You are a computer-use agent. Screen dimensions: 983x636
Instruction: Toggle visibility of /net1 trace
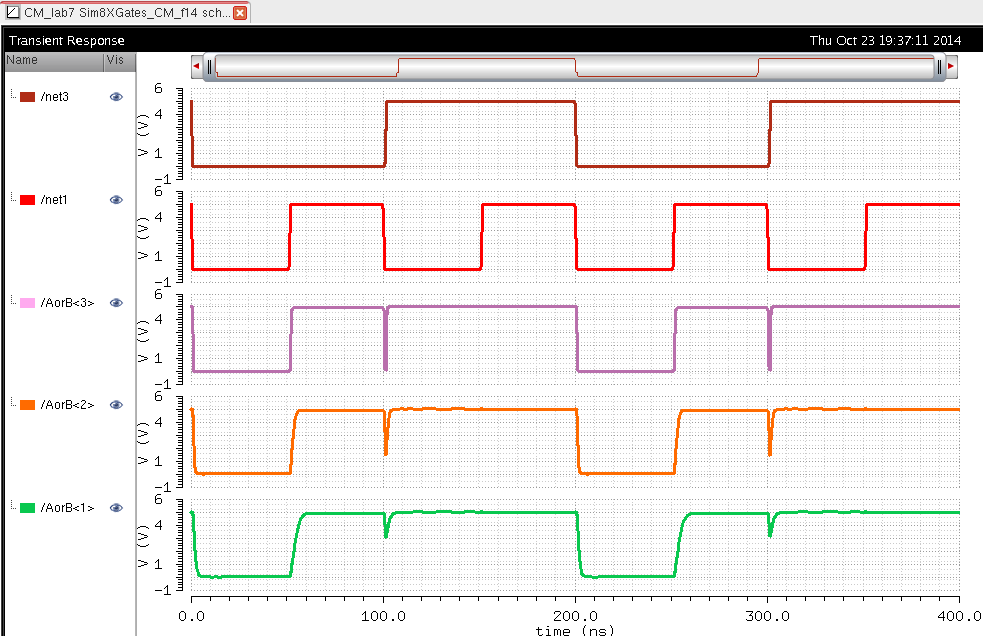116,199
